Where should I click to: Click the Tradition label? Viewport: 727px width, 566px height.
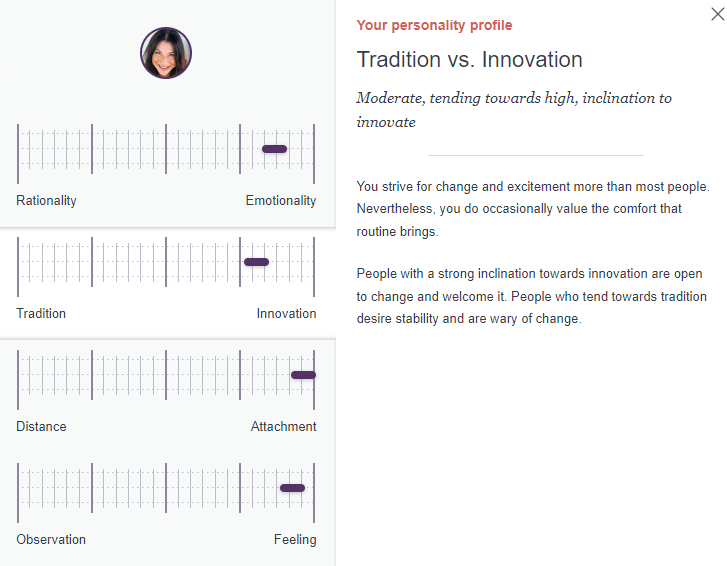41,313
